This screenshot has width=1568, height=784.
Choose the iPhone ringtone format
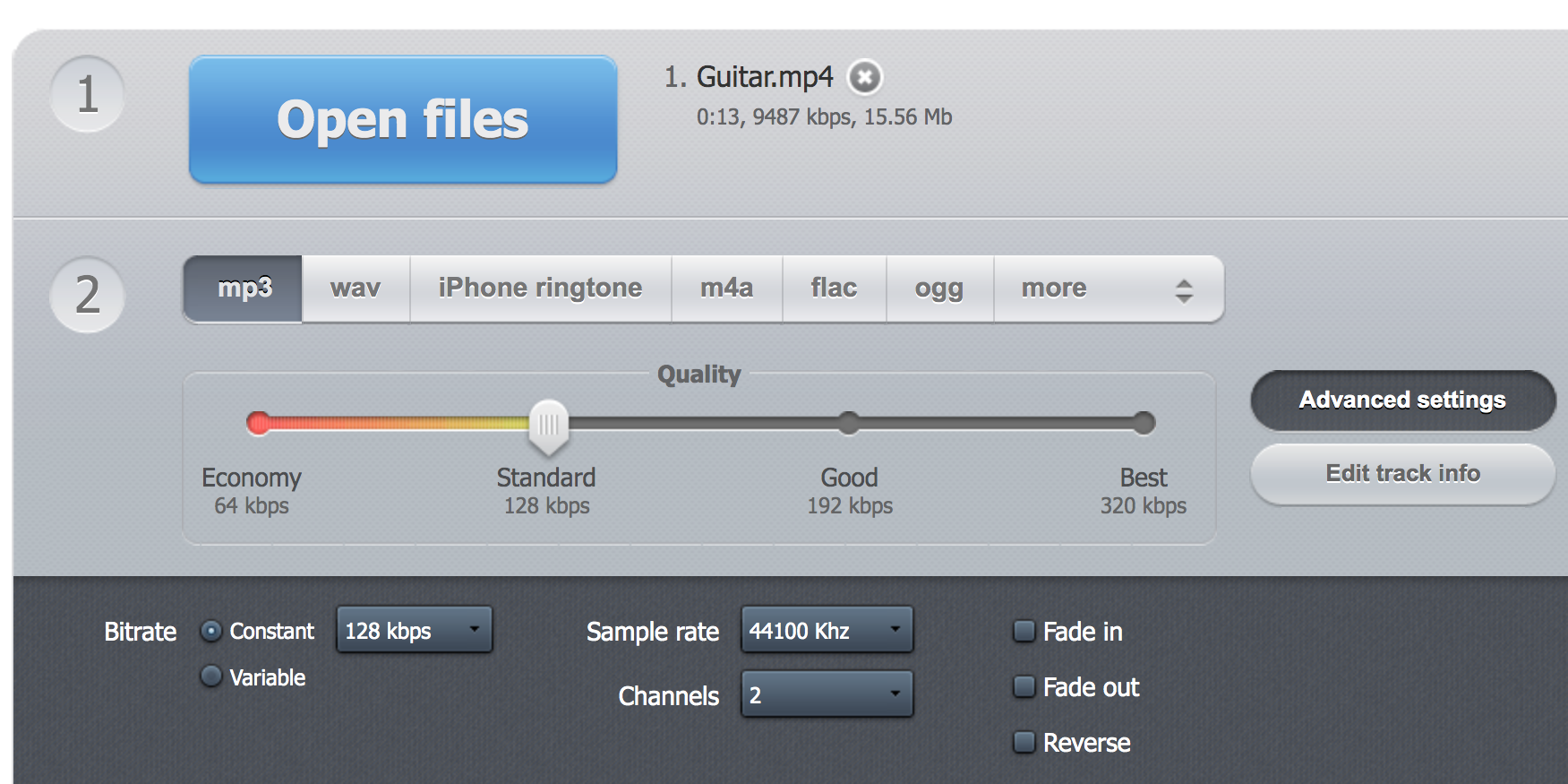(540, 289)
